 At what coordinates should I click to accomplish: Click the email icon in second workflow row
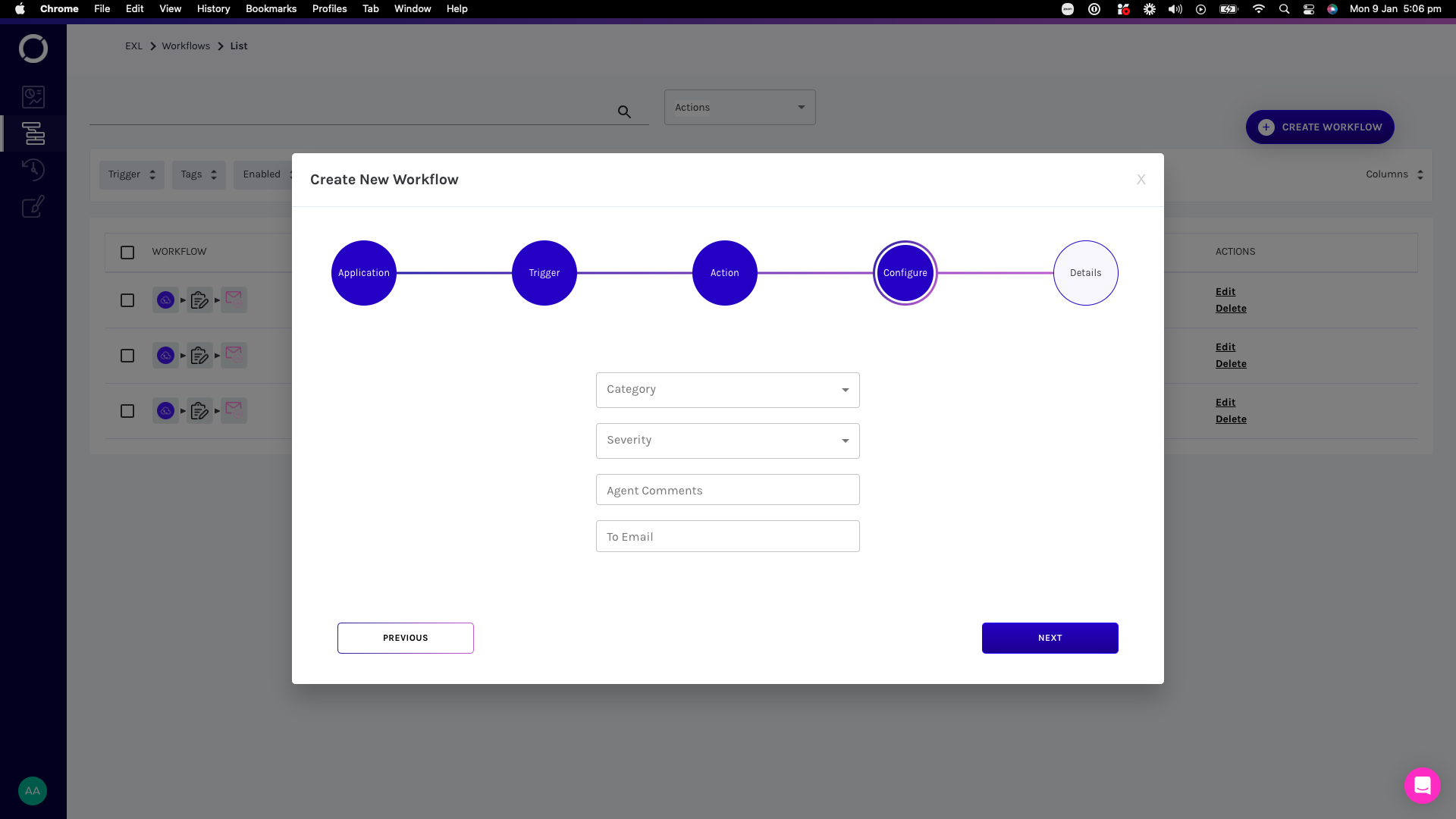coord(234,355)
